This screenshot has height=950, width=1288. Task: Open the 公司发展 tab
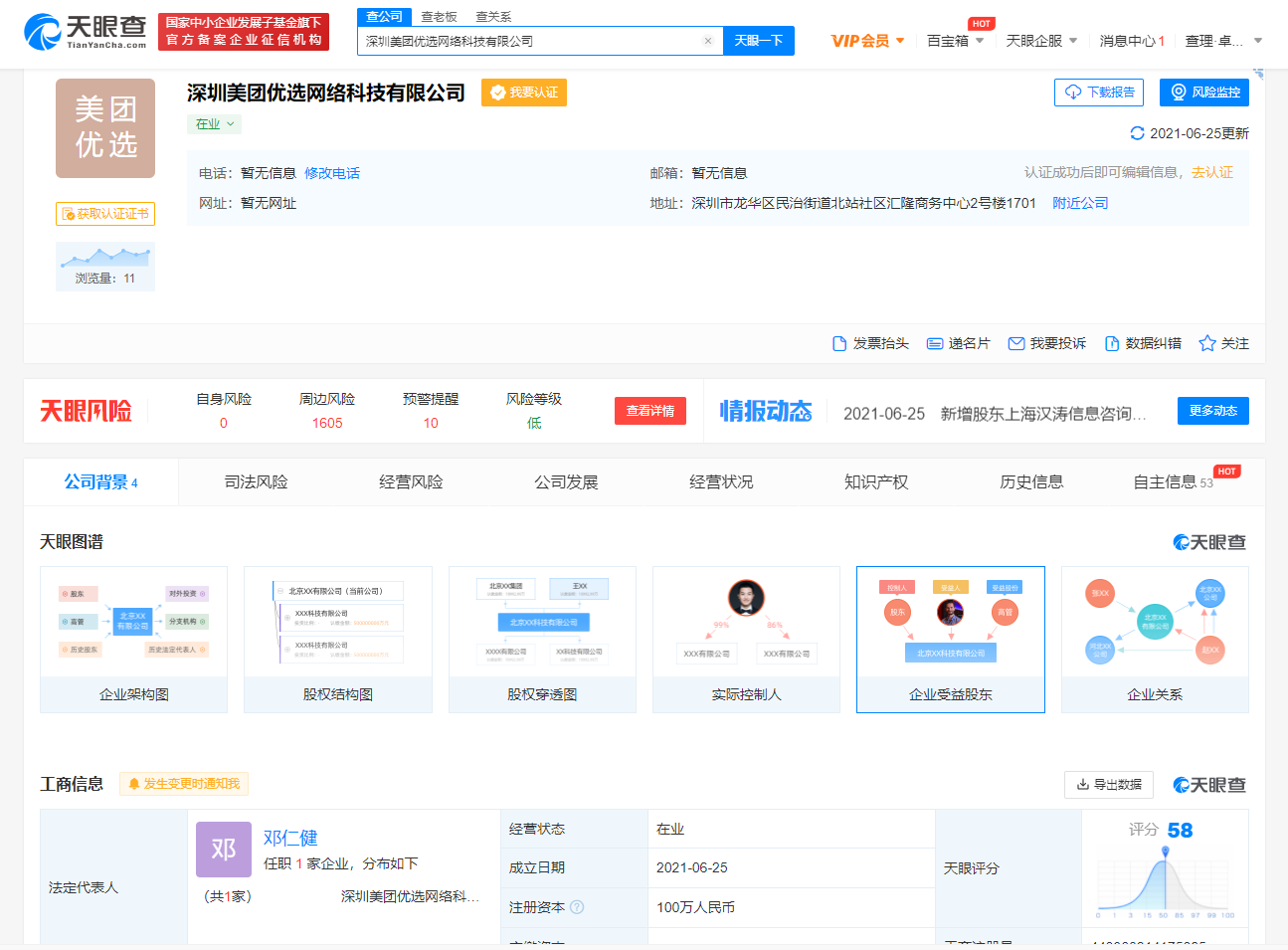click(x=567, y=482)
